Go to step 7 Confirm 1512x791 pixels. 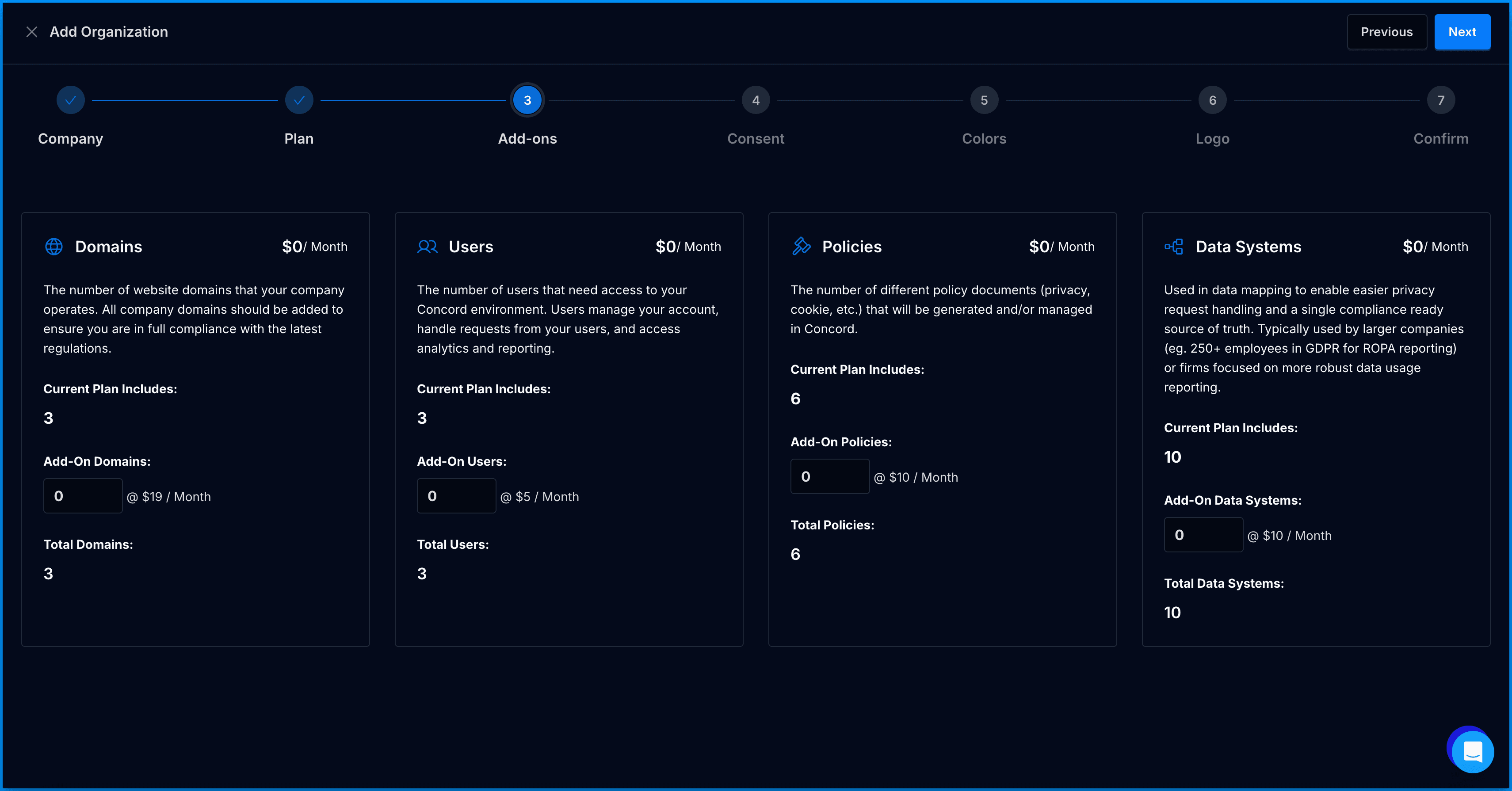point(1440,100)
